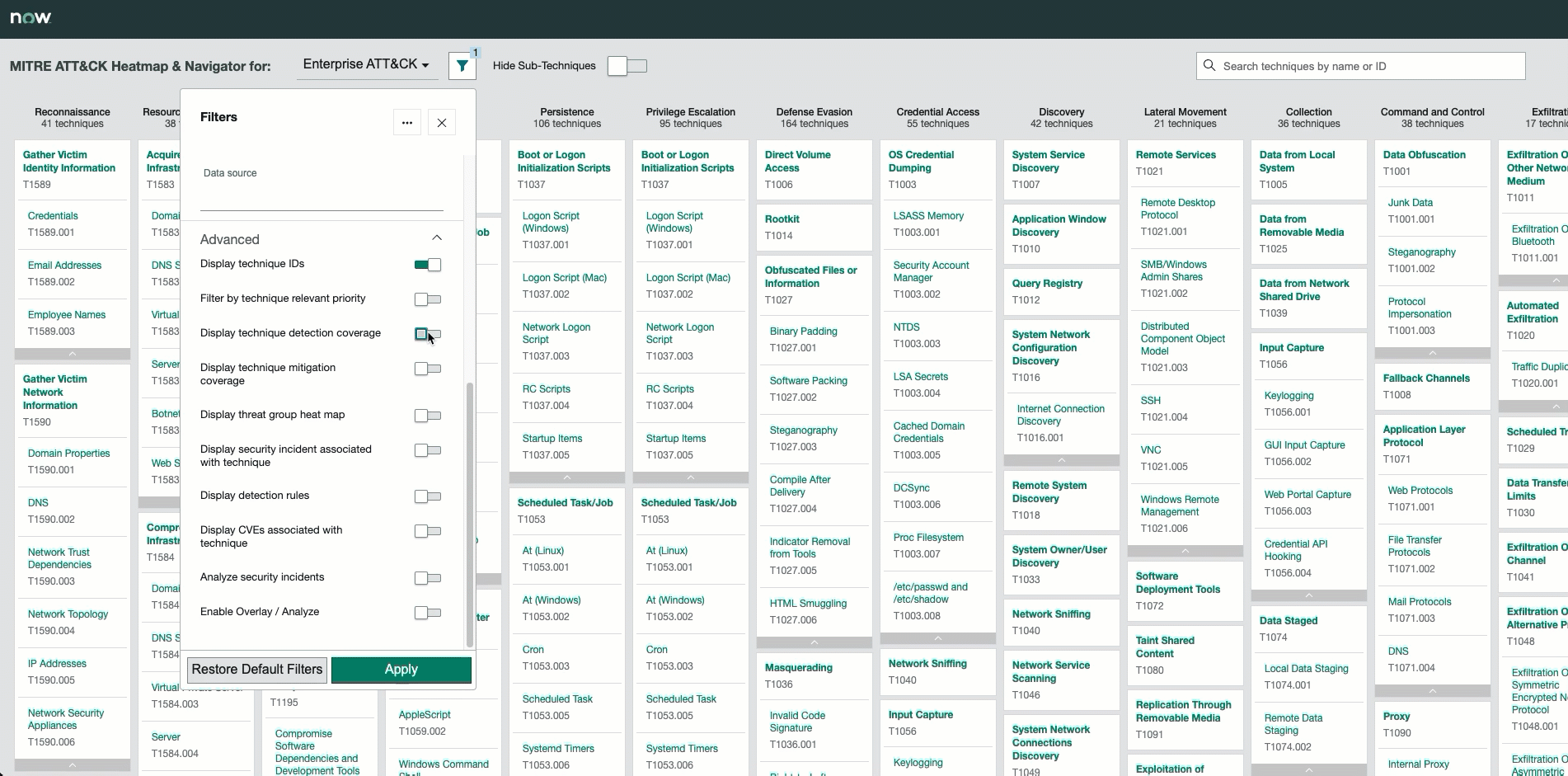Select Binary Padding sub-technique
Screen dimensions: 1568x776
(803, 332)
